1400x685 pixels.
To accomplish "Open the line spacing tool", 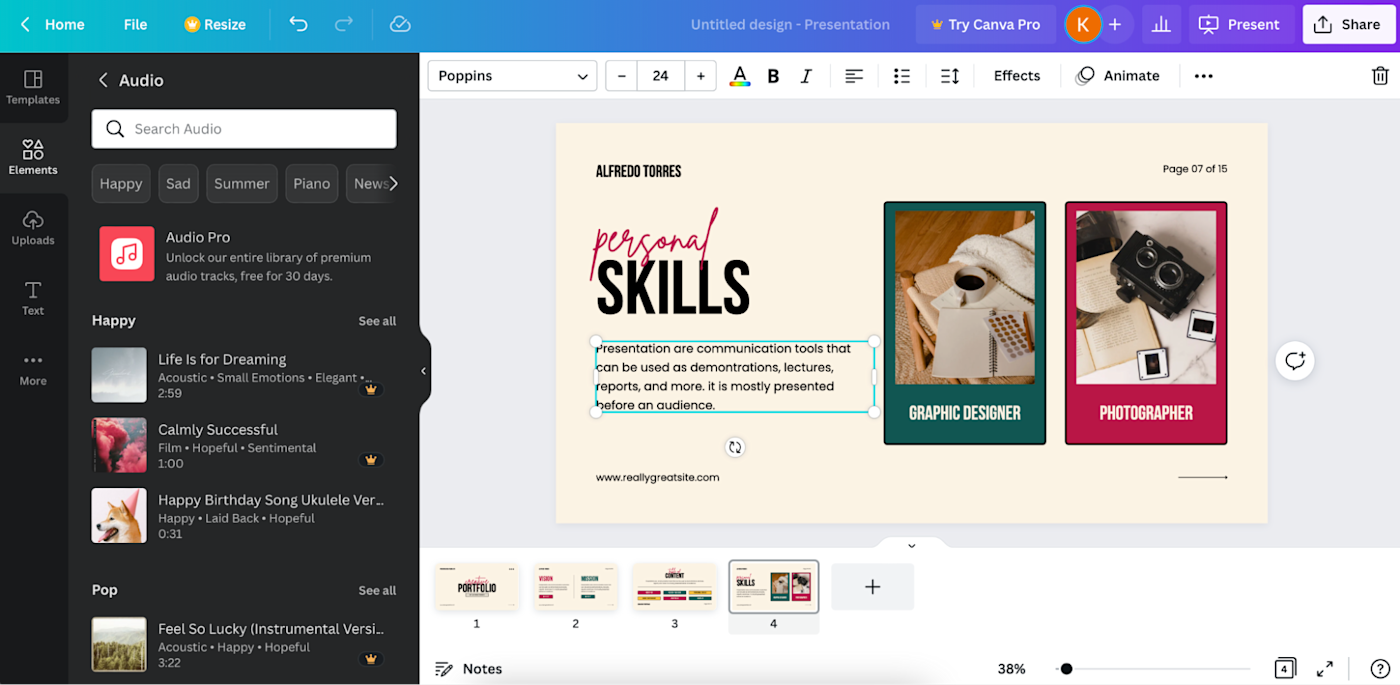I will pos(950,76).
